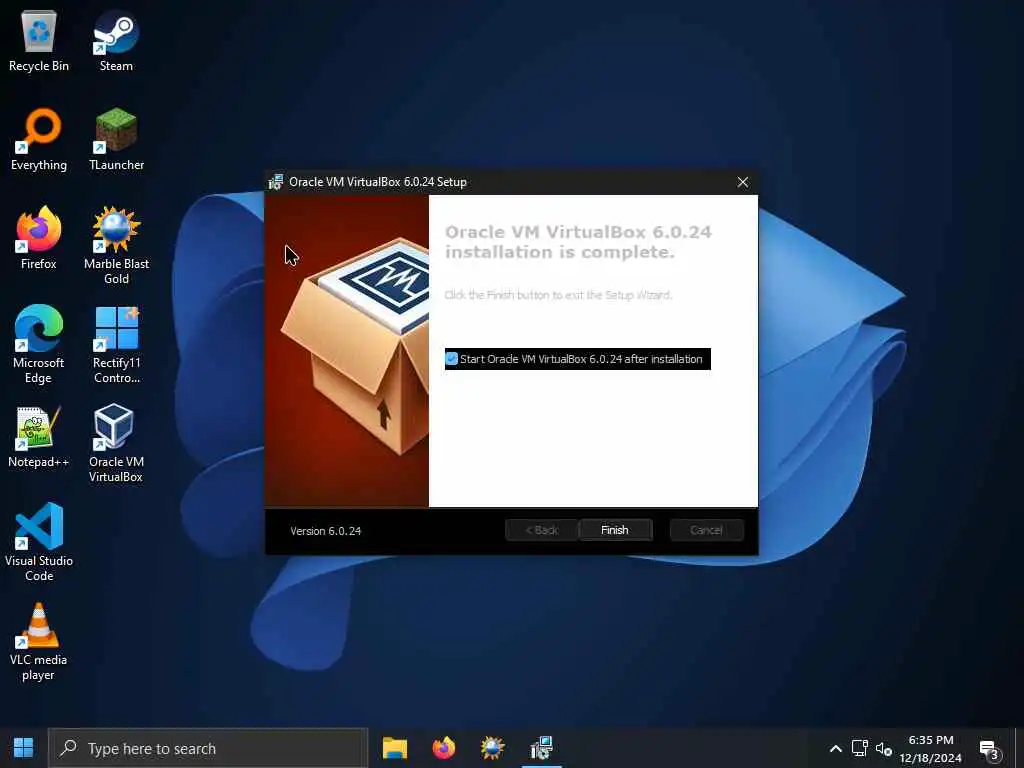Select the TLauncher desktop icon
Image resolution: width=1024 pixels, height=768 pixels.
[116, 140]
